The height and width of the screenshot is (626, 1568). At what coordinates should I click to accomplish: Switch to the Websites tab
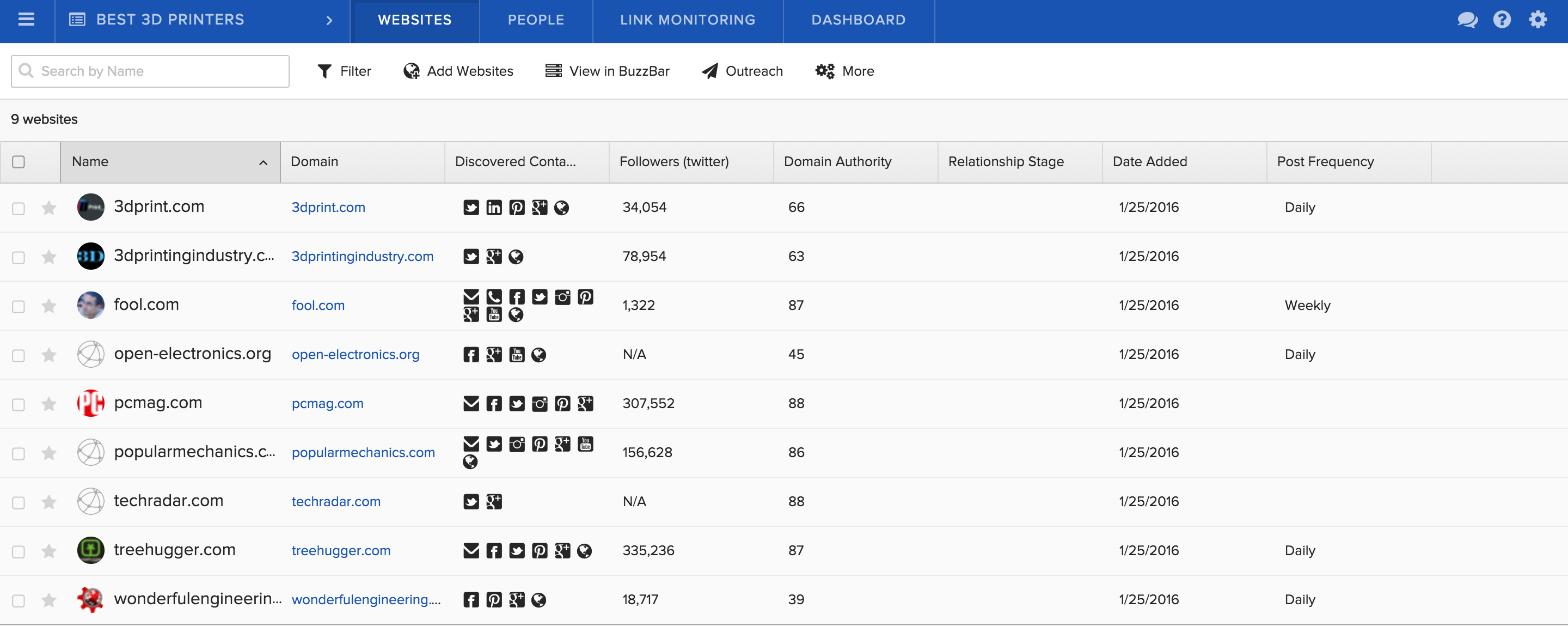(414, 20)
